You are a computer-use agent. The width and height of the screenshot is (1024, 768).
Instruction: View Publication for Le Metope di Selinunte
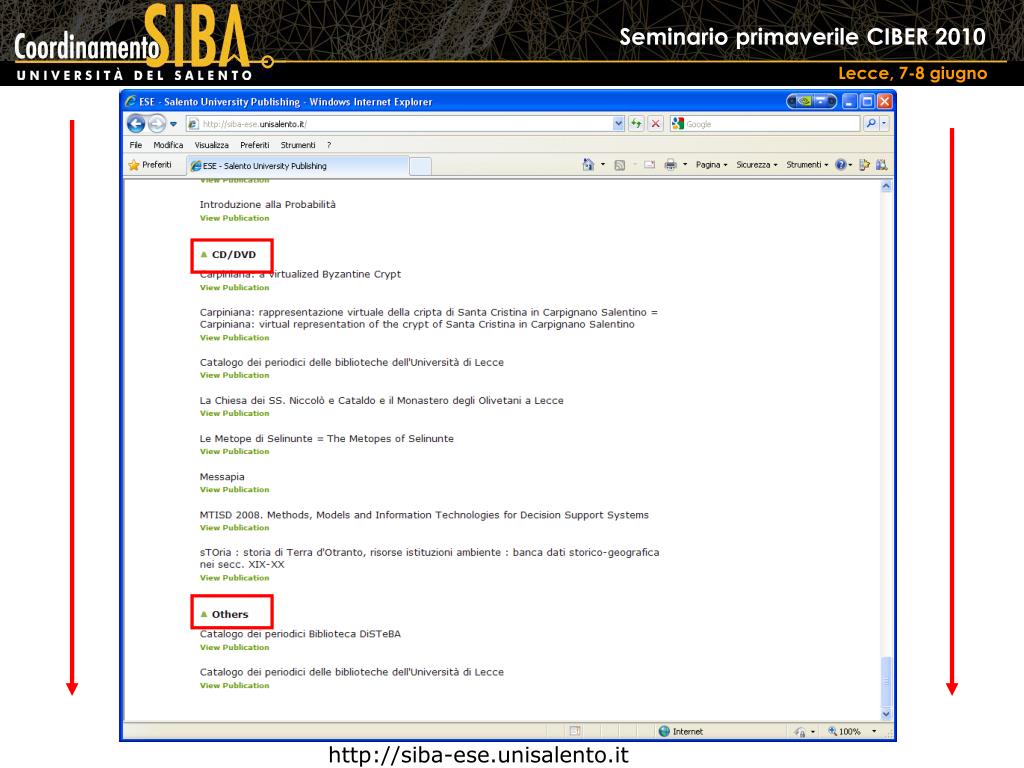point(234,451)
